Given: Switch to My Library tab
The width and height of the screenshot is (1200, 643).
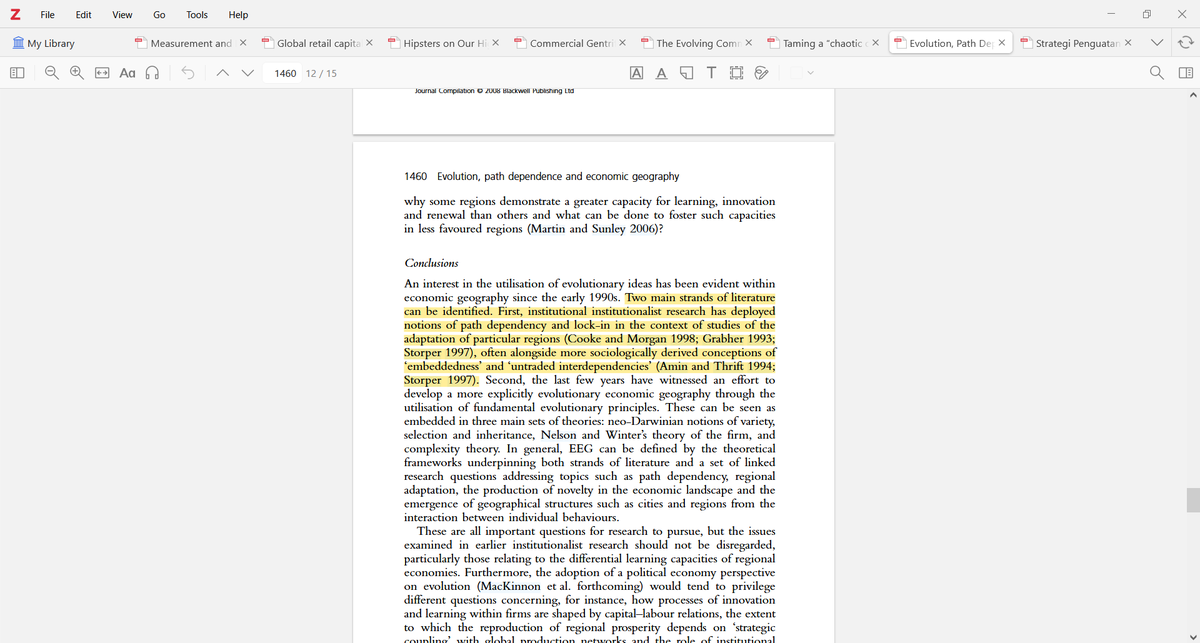Looking at the screenshot, I should (44, 43).
